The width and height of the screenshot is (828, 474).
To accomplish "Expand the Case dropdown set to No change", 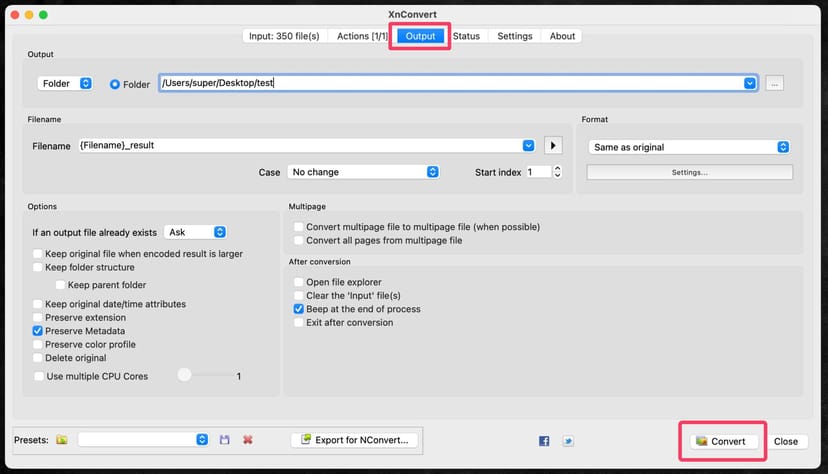I will coord(363,172).
